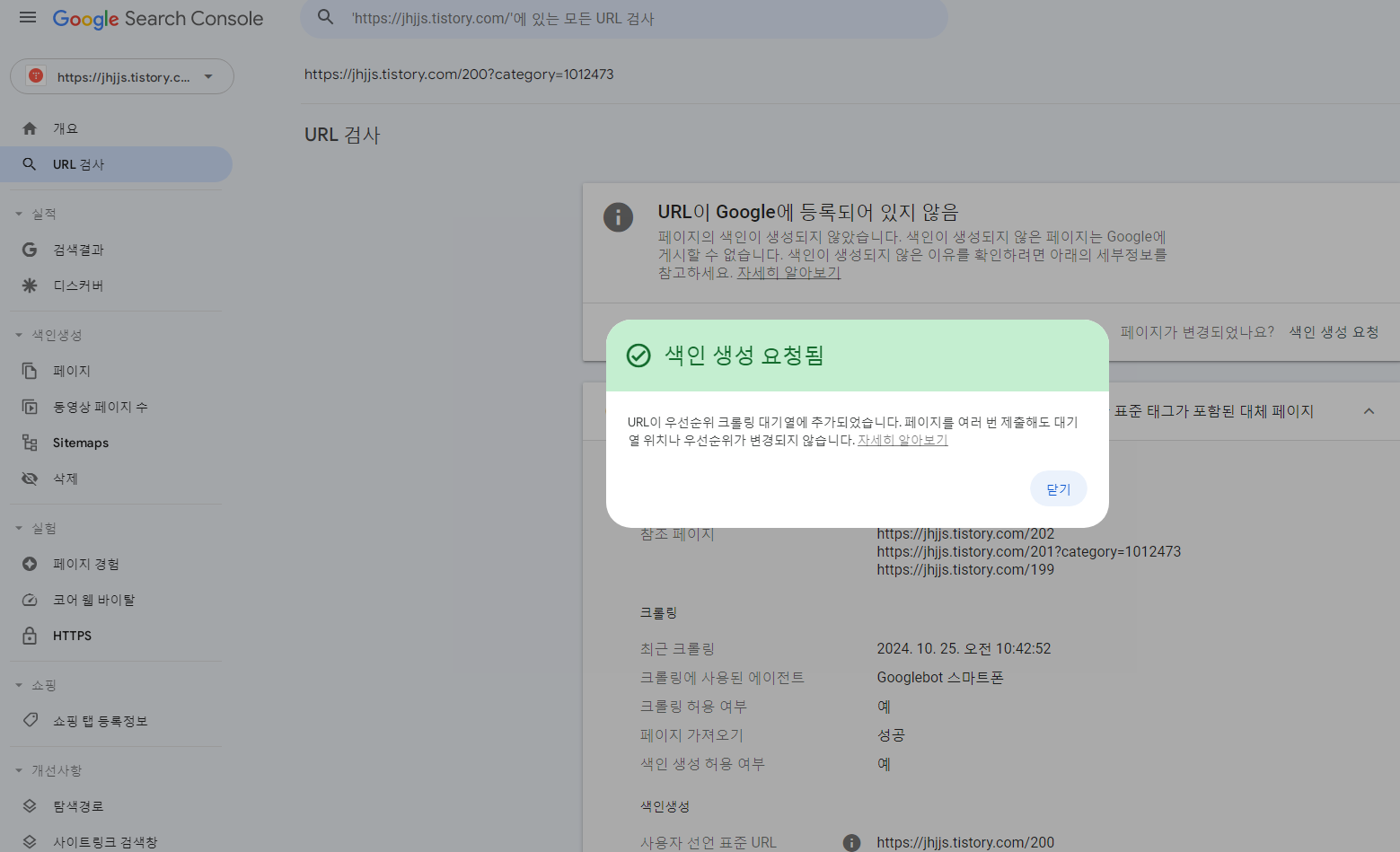Click the 201?category=1012473 referring URL
Screen dimensions: 1400x852
[1029, 551]
